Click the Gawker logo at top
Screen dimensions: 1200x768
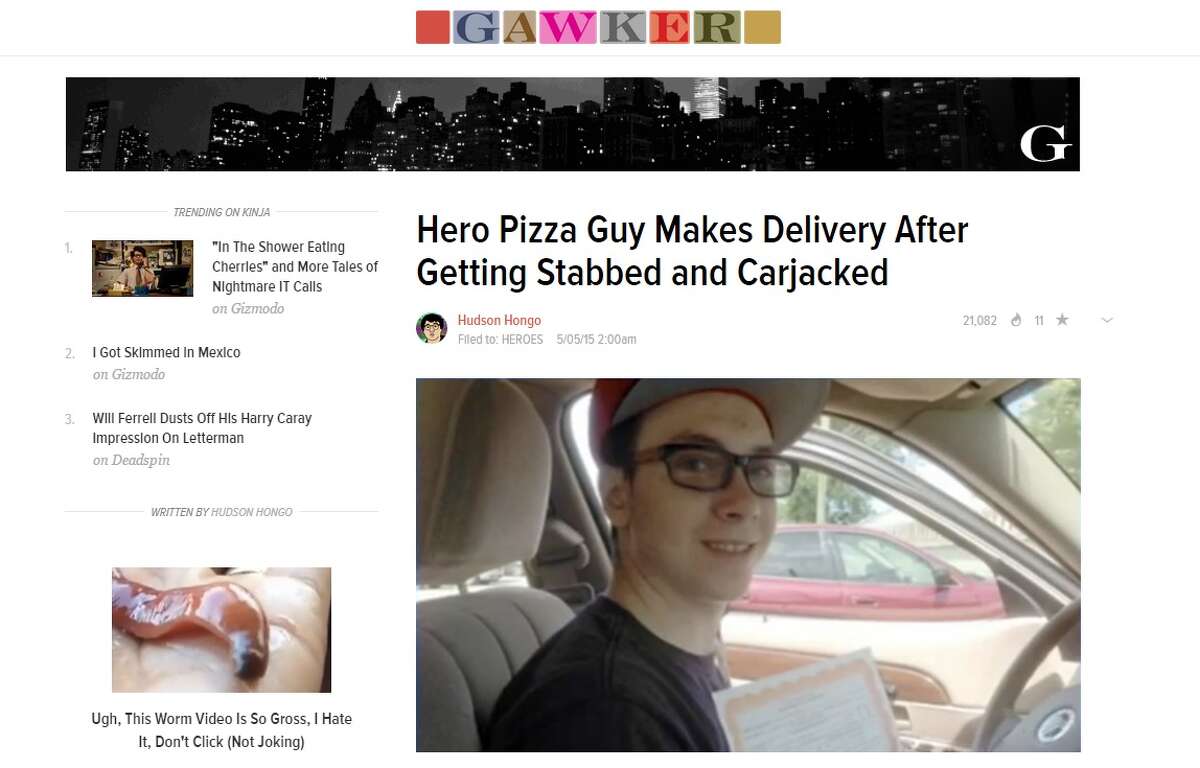pyautogui.click(x=598, y=27)
